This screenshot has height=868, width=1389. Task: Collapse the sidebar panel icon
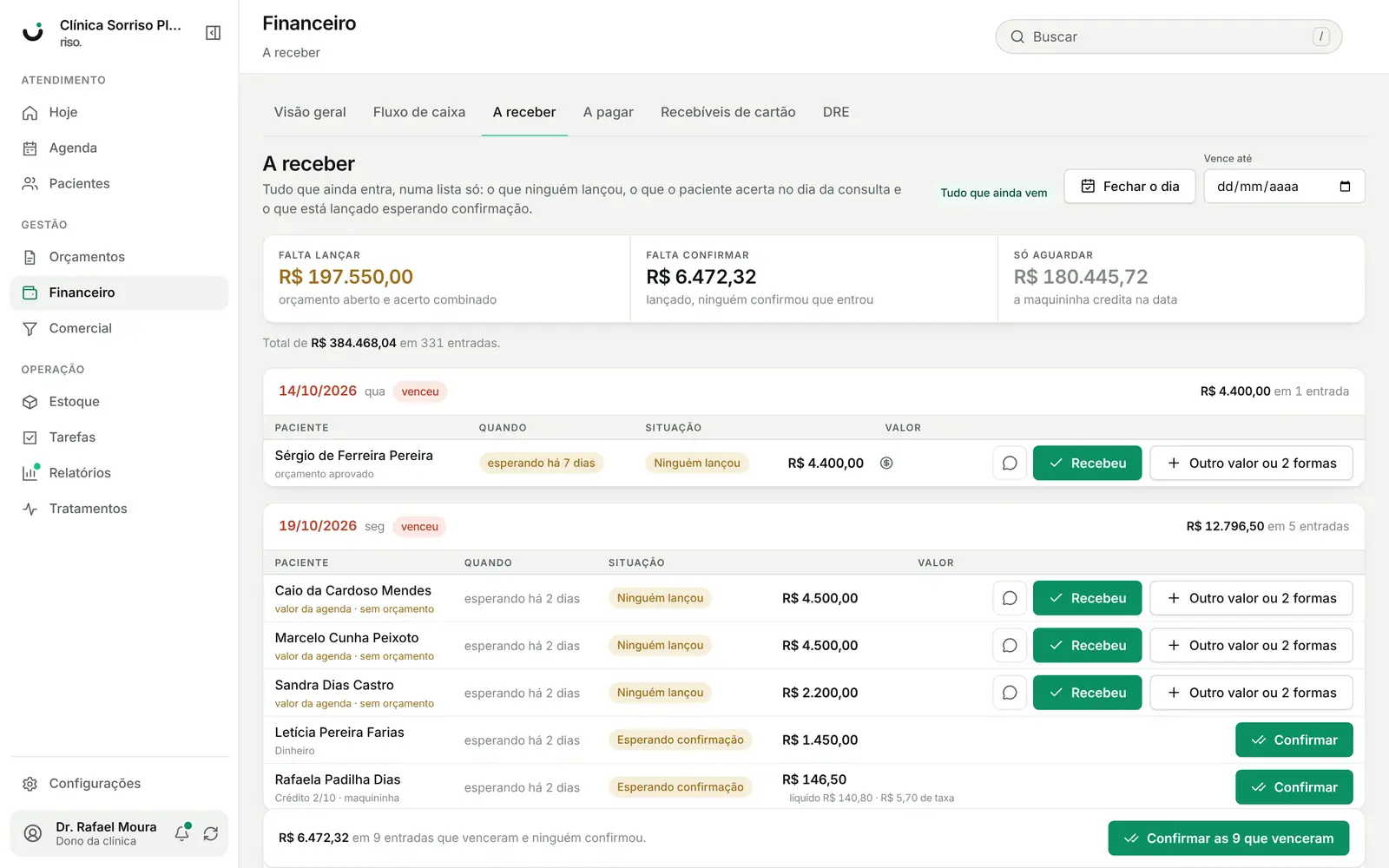(213, 33)
